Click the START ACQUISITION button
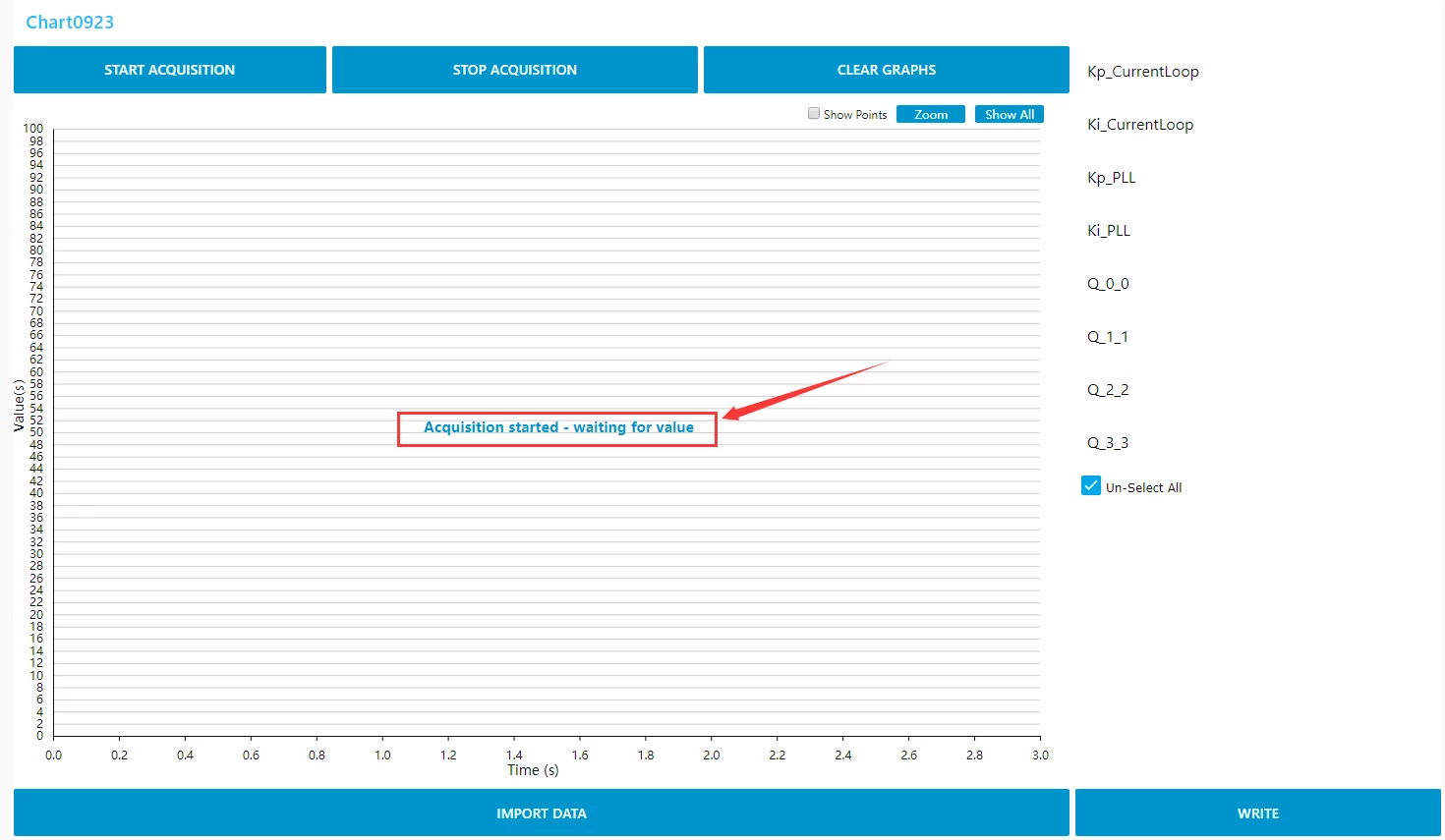Image resolution: width=1445 pixels, height=840 pixels. tap(170, 70)
